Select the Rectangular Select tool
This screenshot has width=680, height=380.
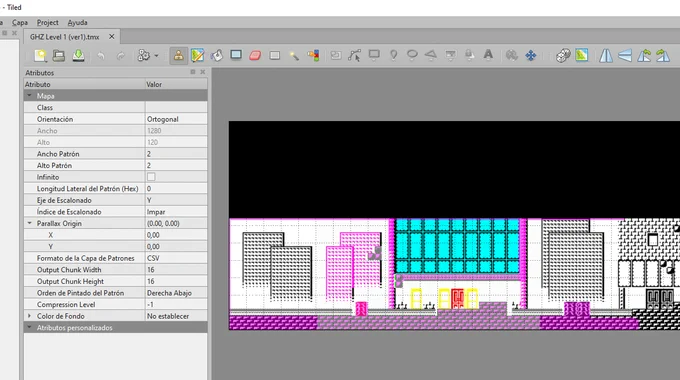coord(275,56)
